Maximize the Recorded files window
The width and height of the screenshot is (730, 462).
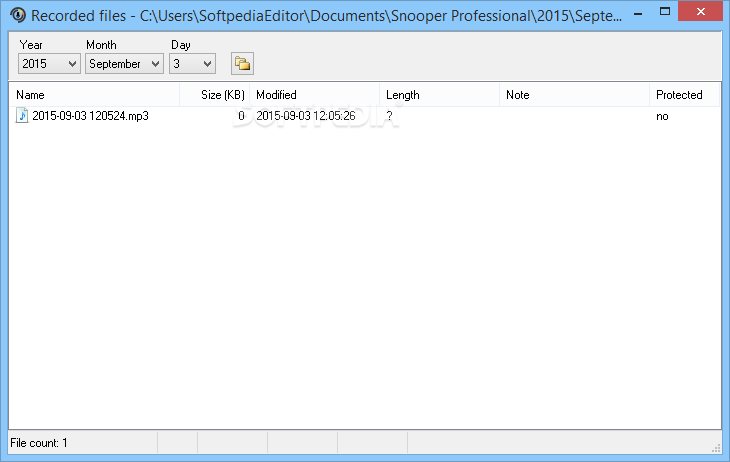coord(665,12)
